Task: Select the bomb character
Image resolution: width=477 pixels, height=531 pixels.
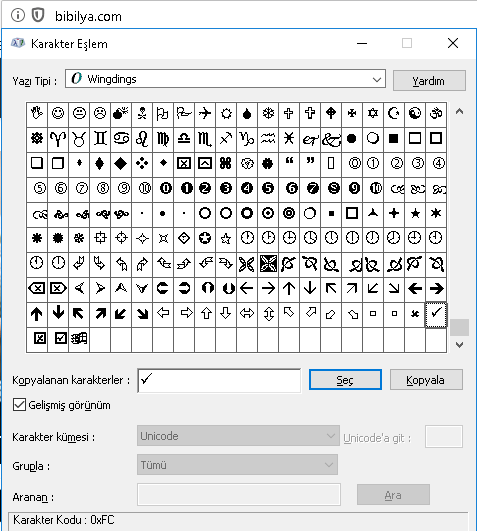Action: pyautogui.click(x=121, y=113)
